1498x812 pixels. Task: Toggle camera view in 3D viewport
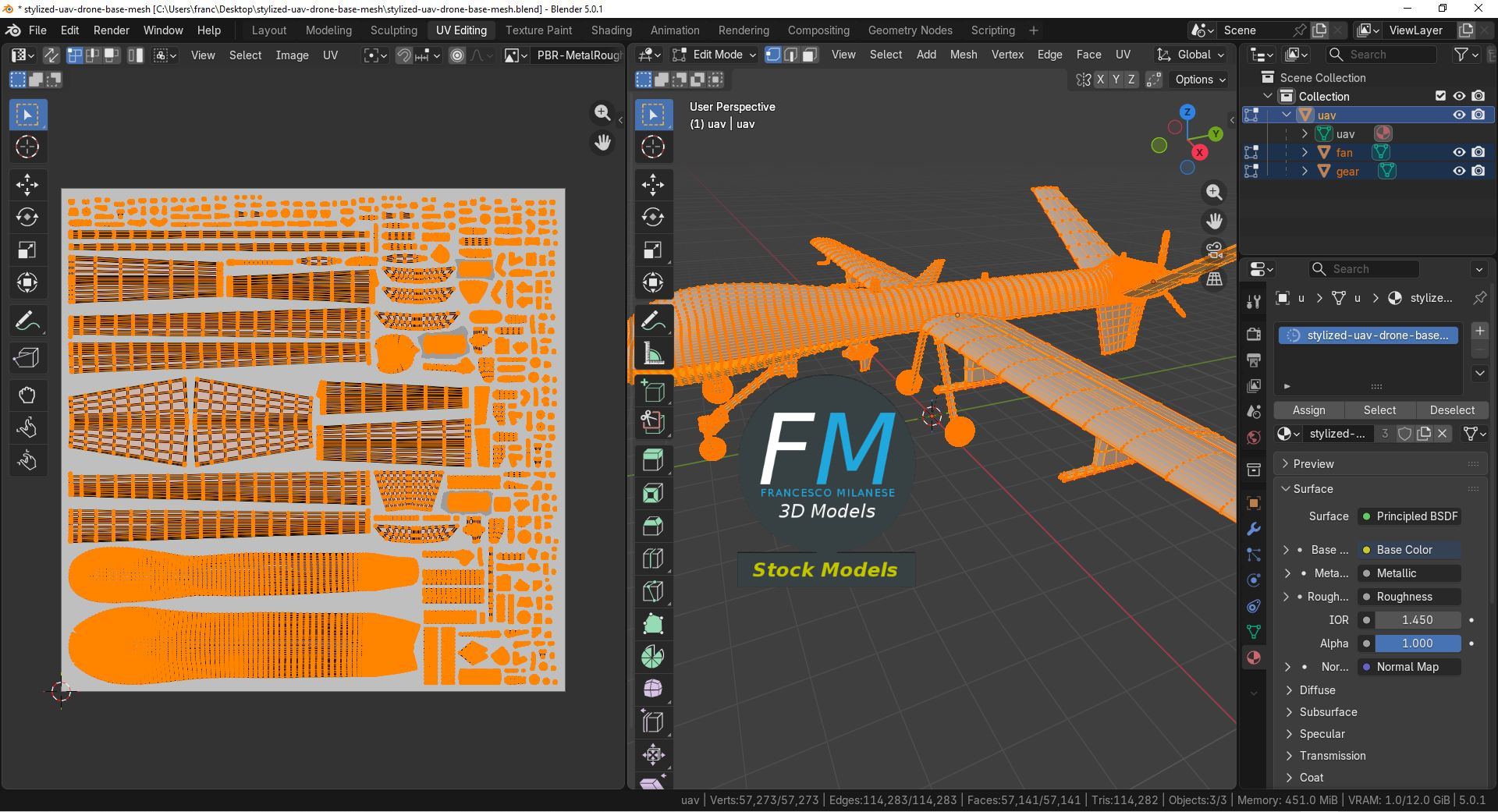click(x=1214, y=250)
